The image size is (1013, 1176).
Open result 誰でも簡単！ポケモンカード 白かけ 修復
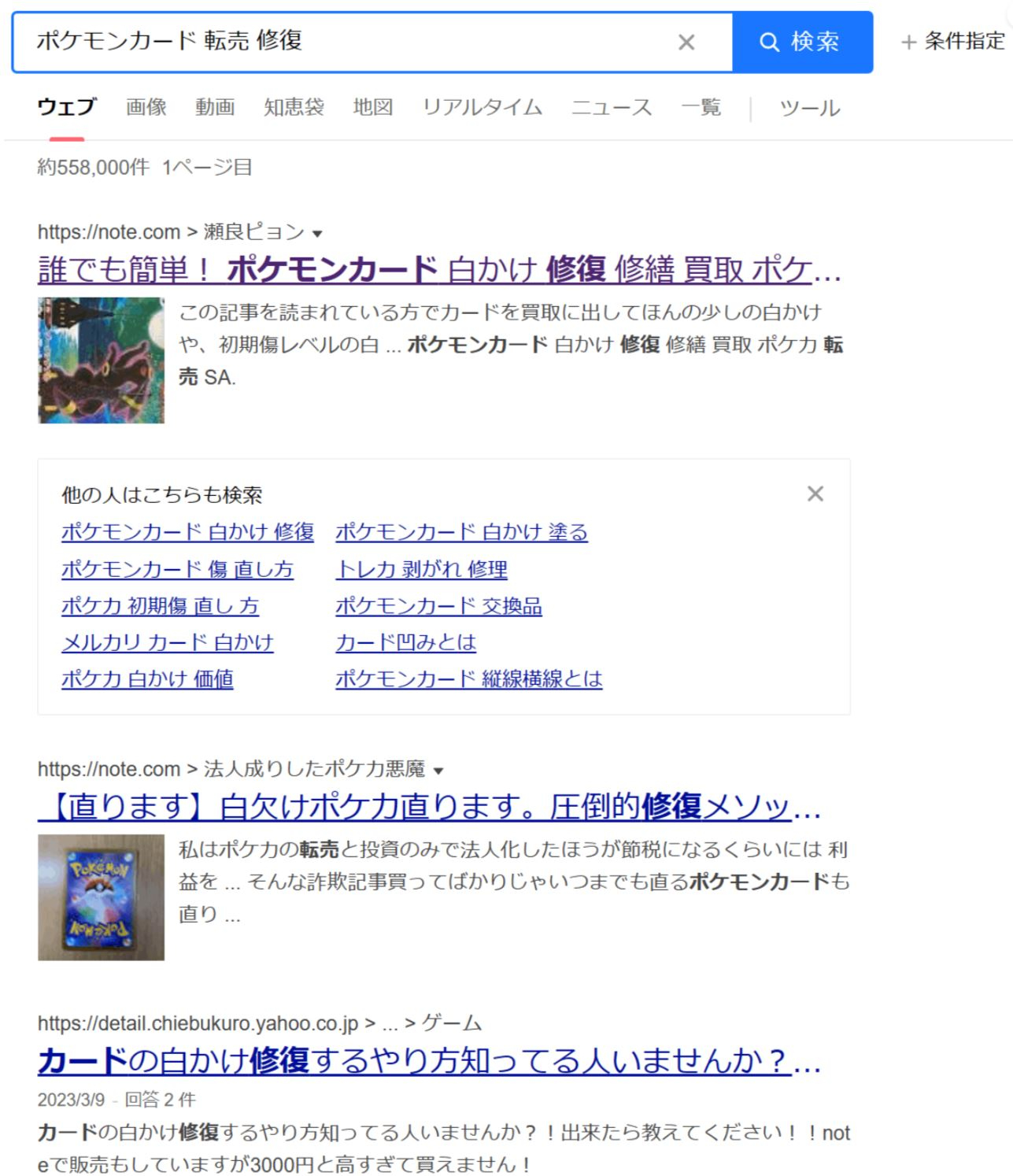pyautogui.click(x=439, y=270)
